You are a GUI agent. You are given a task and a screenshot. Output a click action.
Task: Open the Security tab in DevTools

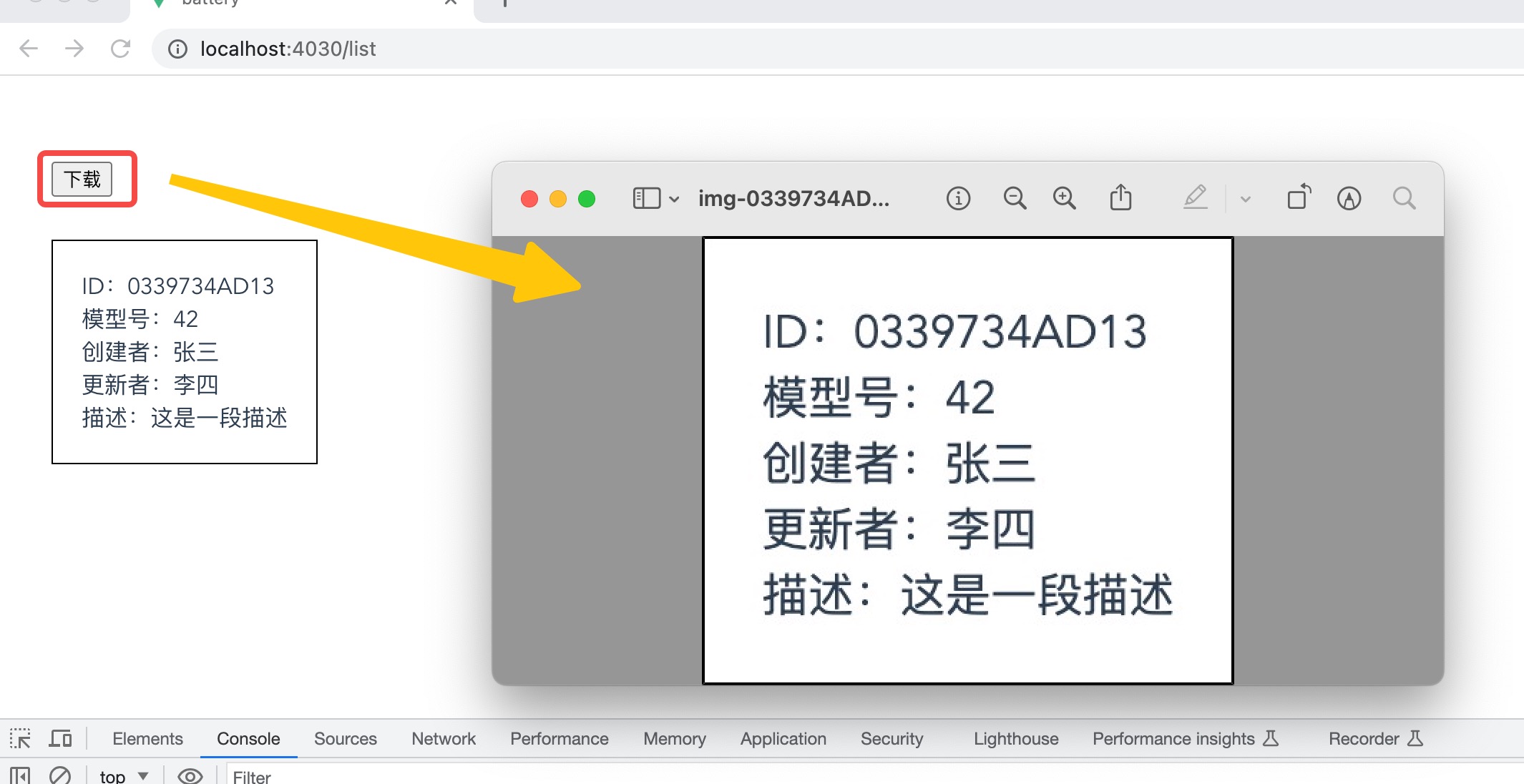[x=892, y=738]
